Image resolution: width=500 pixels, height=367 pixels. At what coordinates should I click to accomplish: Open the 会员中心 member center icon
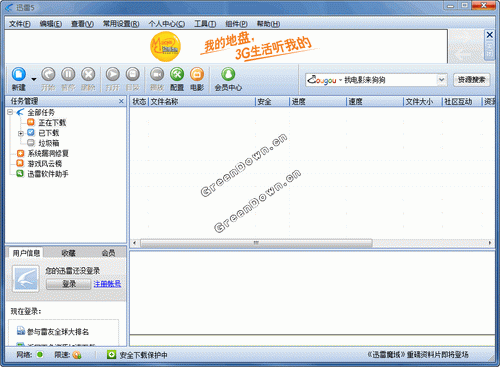click(228, 75)
